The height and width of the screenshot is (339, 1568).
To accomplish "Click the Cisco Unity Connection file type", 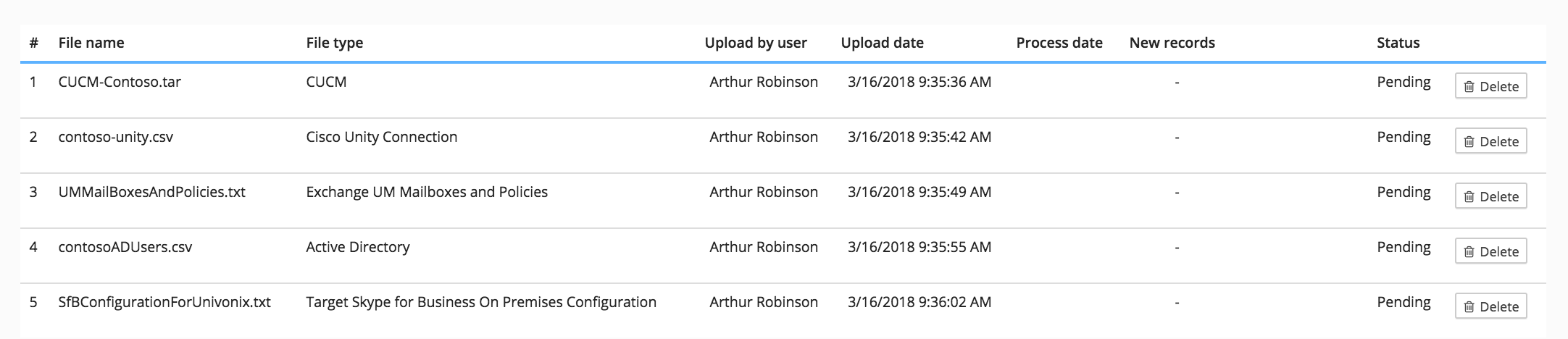I will coord(382,137).
